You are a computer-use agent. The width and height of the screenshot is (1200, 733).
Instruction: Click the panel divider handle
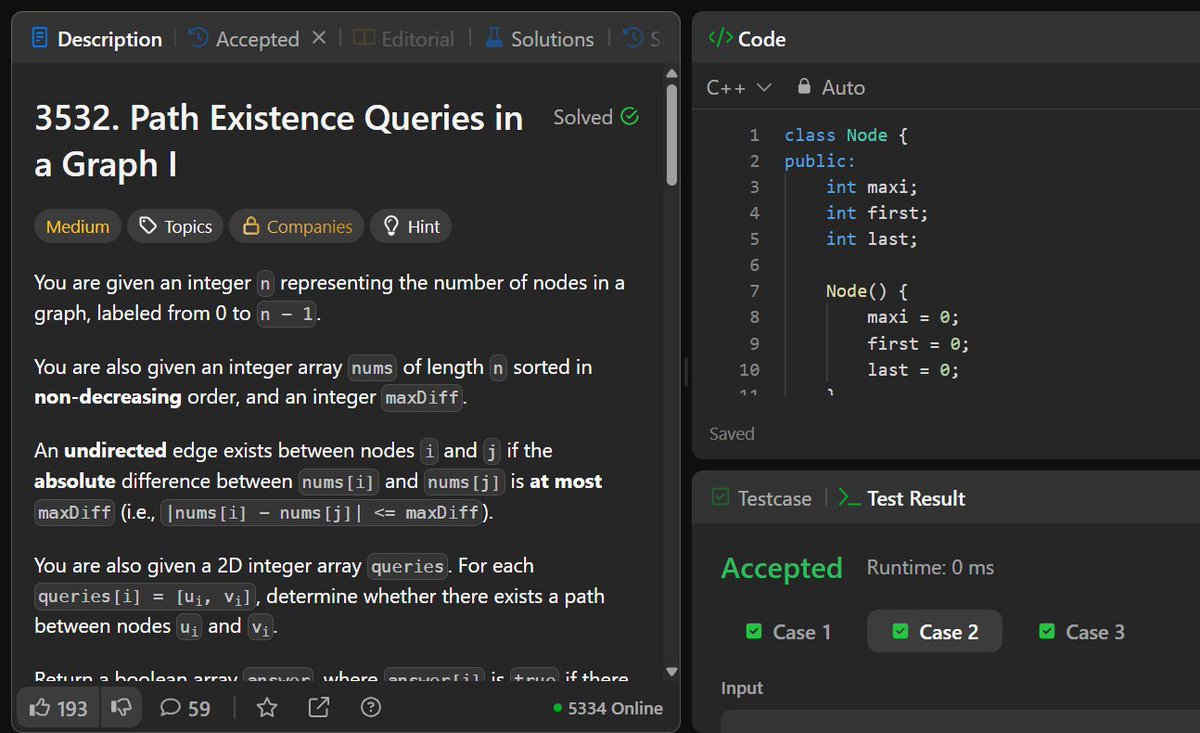pos(686,372)
